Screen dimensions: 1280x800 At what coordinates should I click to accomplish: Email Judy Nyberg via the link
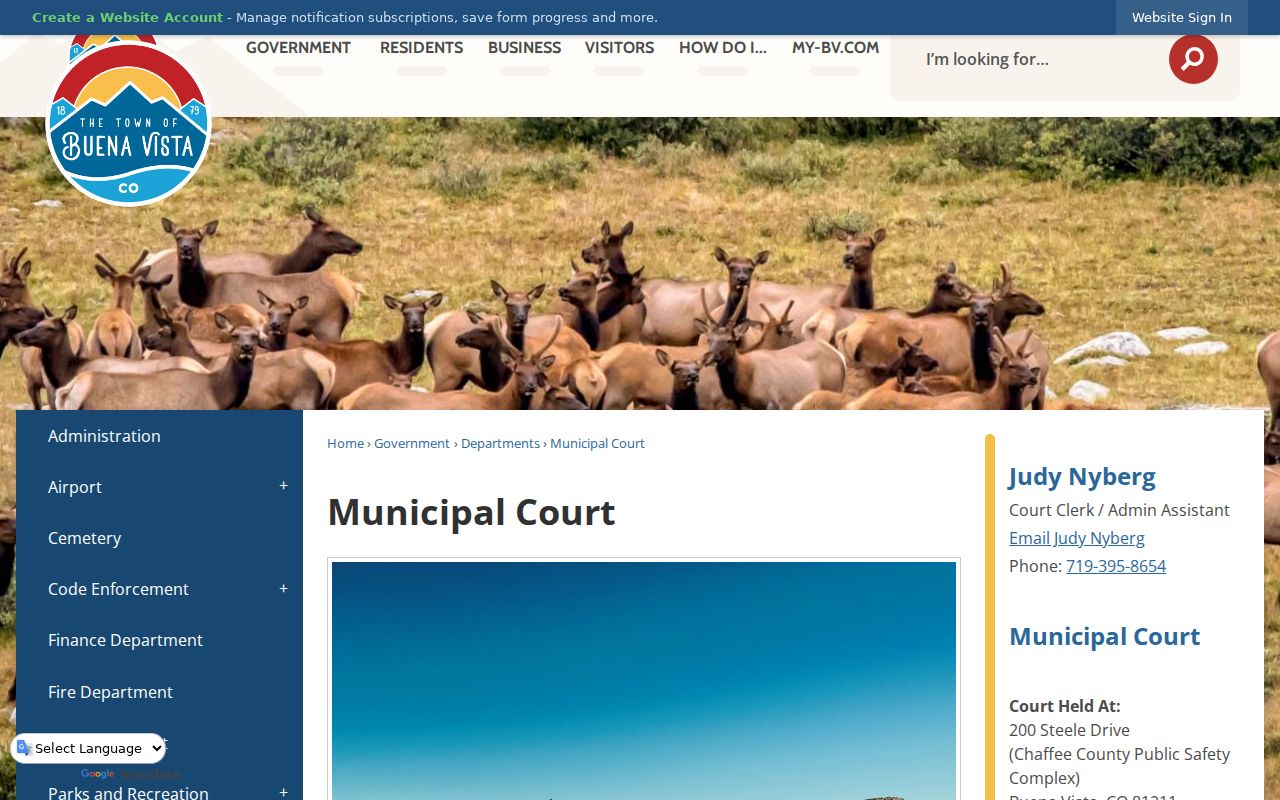click(1077, 538)
